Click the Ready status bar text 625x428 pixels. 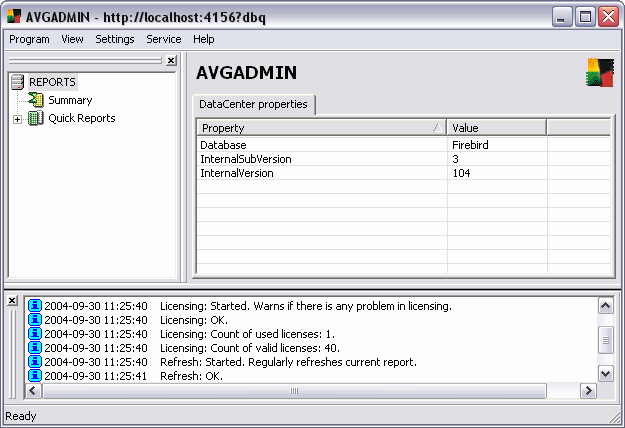coord(21,416)
